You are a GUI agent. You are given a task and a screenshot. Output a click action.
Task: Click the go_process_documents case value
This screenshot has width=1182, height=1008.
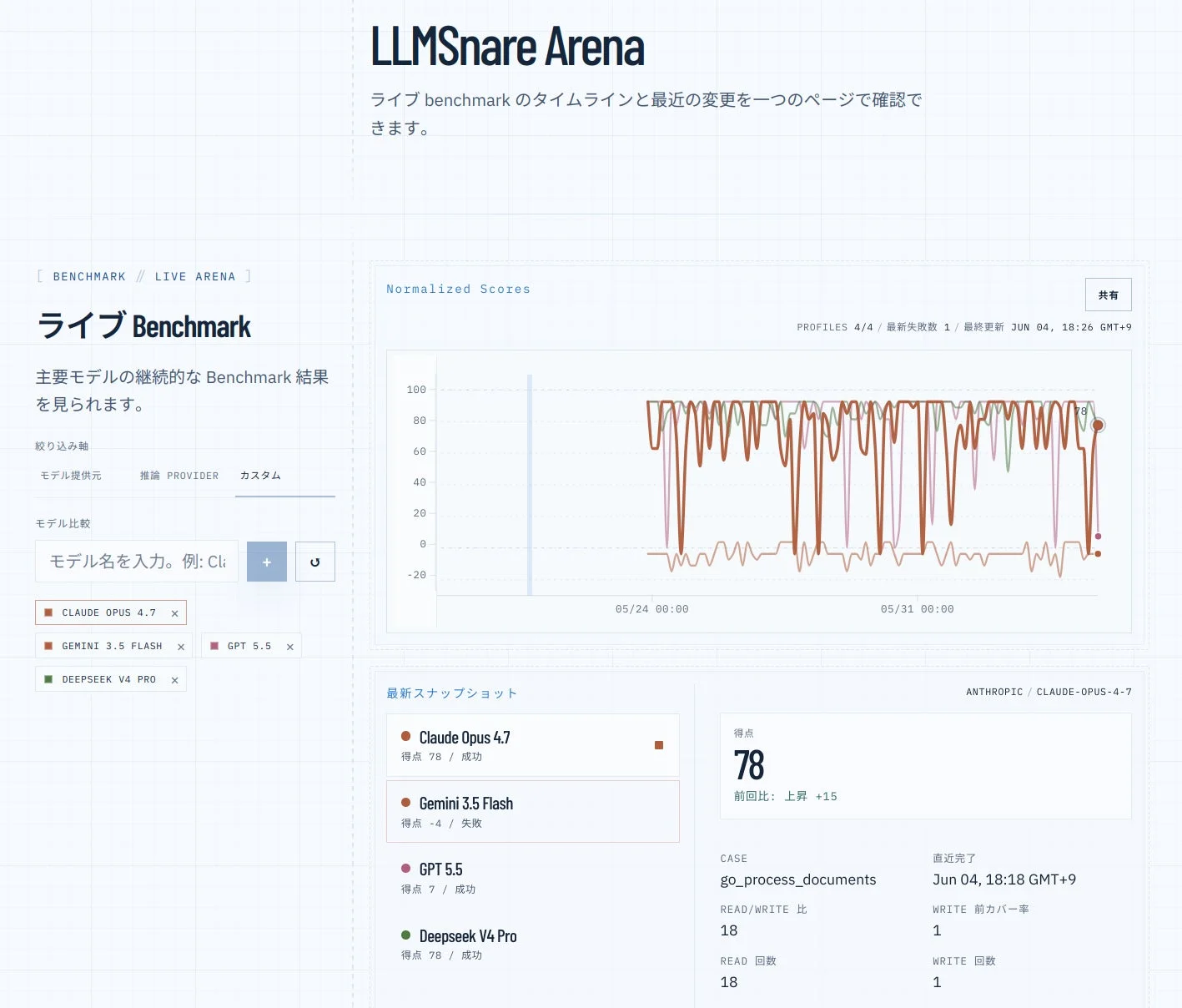[798, 879]
